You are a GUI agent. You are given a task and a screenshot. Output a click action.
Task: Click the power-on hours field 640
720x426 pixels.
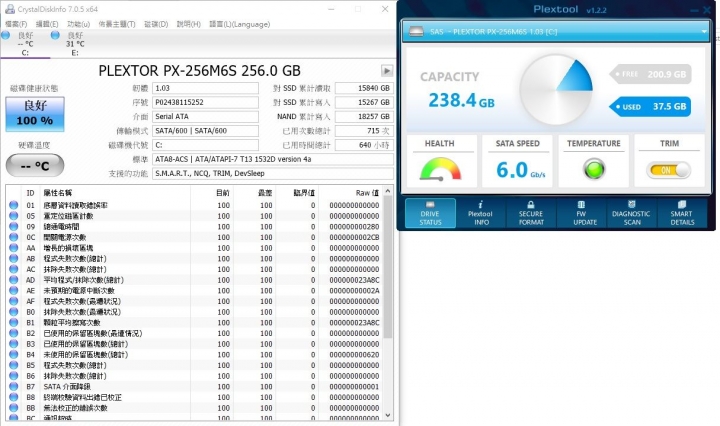[364, 145]
